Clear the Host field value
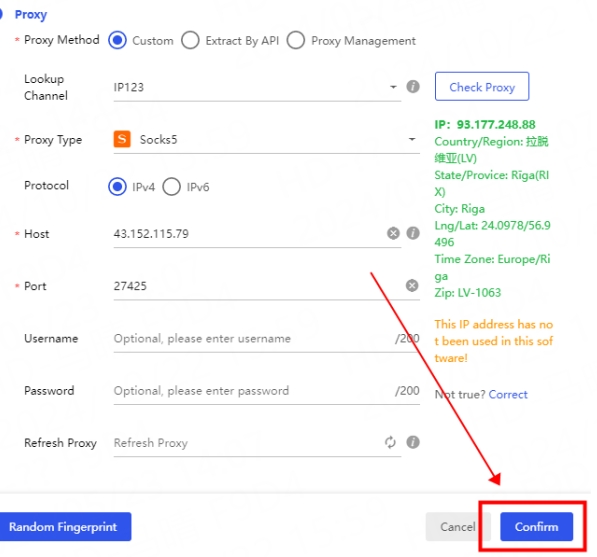 (393, 233)
